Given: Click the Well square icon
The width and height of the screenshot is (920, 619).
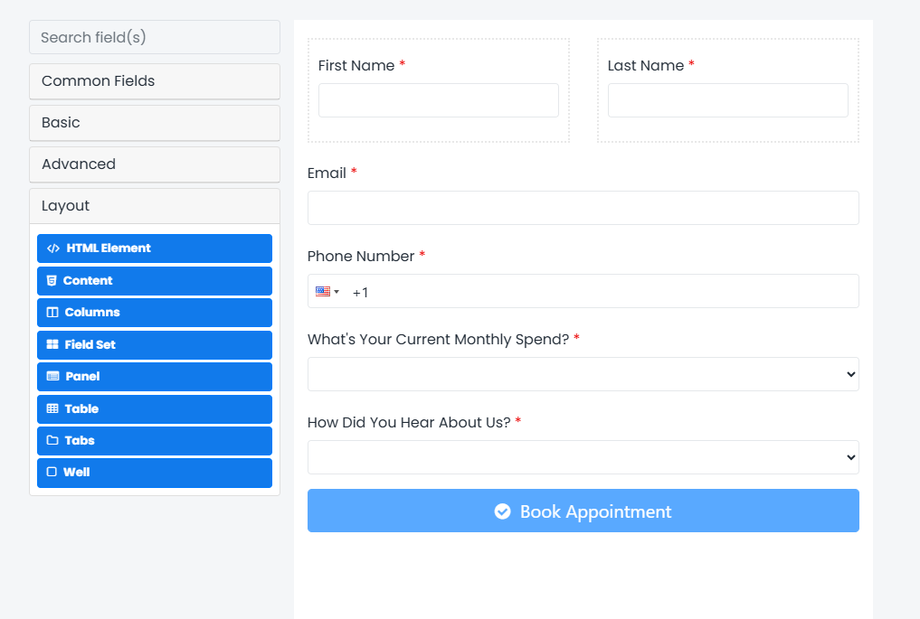Looking at the screenshot, I should click(x=52, y=473).
